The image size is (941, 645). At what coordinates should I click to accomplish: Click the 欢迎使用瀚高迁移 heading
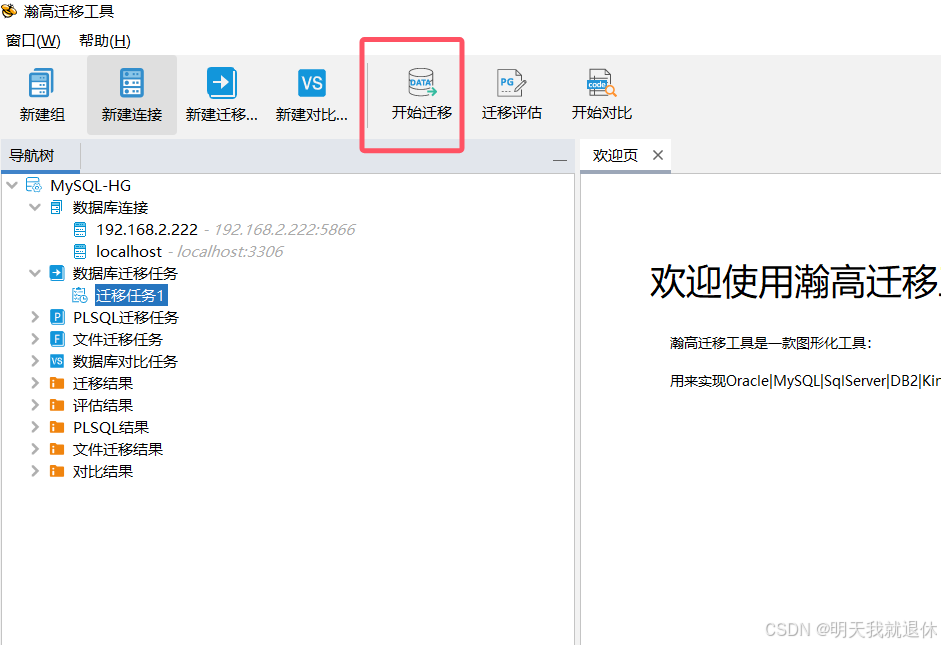point(795,281)
